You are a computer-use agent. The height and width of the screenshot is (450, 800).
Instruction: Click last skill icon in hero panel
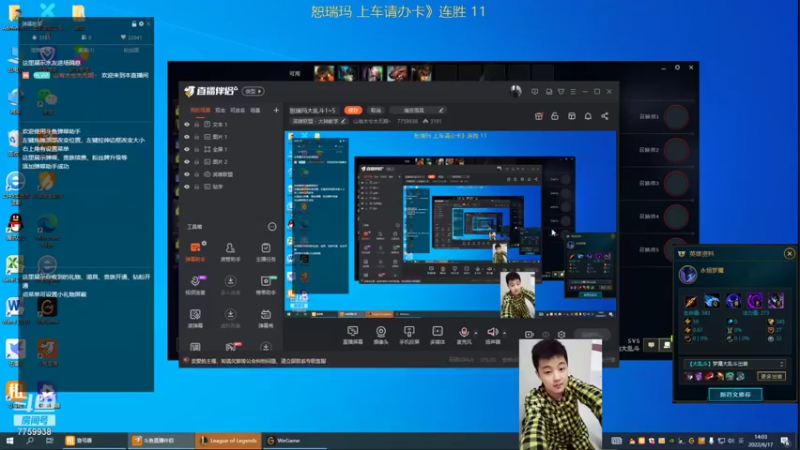tap(776, 301)
